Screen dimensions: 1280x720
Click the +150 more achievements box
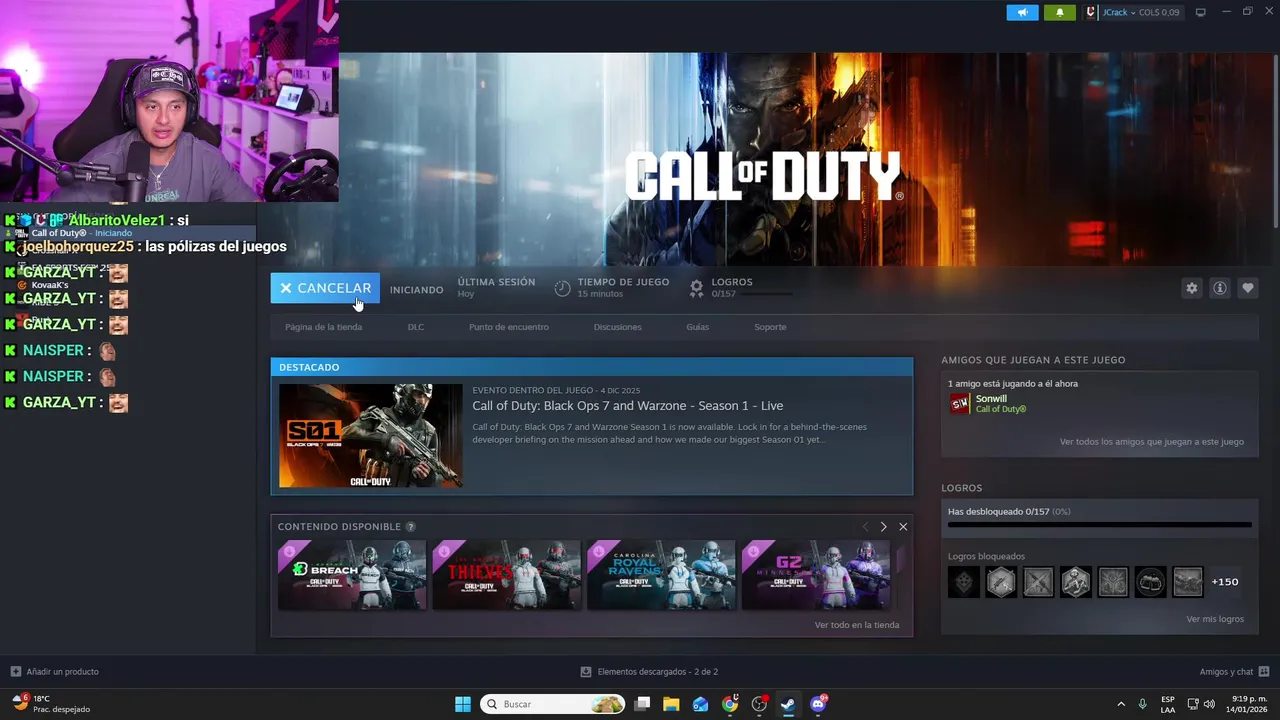(x=1225, y=582)
